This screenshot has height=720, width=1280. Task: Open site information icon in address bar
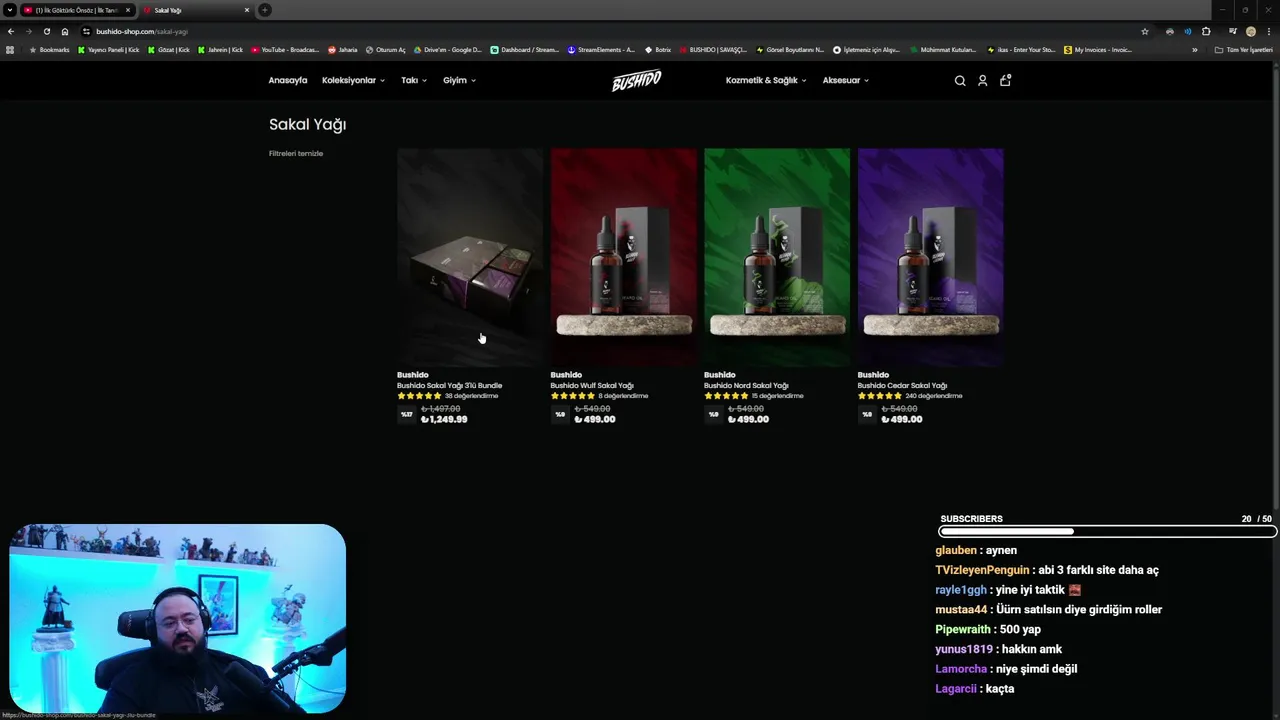click(86, 31)
